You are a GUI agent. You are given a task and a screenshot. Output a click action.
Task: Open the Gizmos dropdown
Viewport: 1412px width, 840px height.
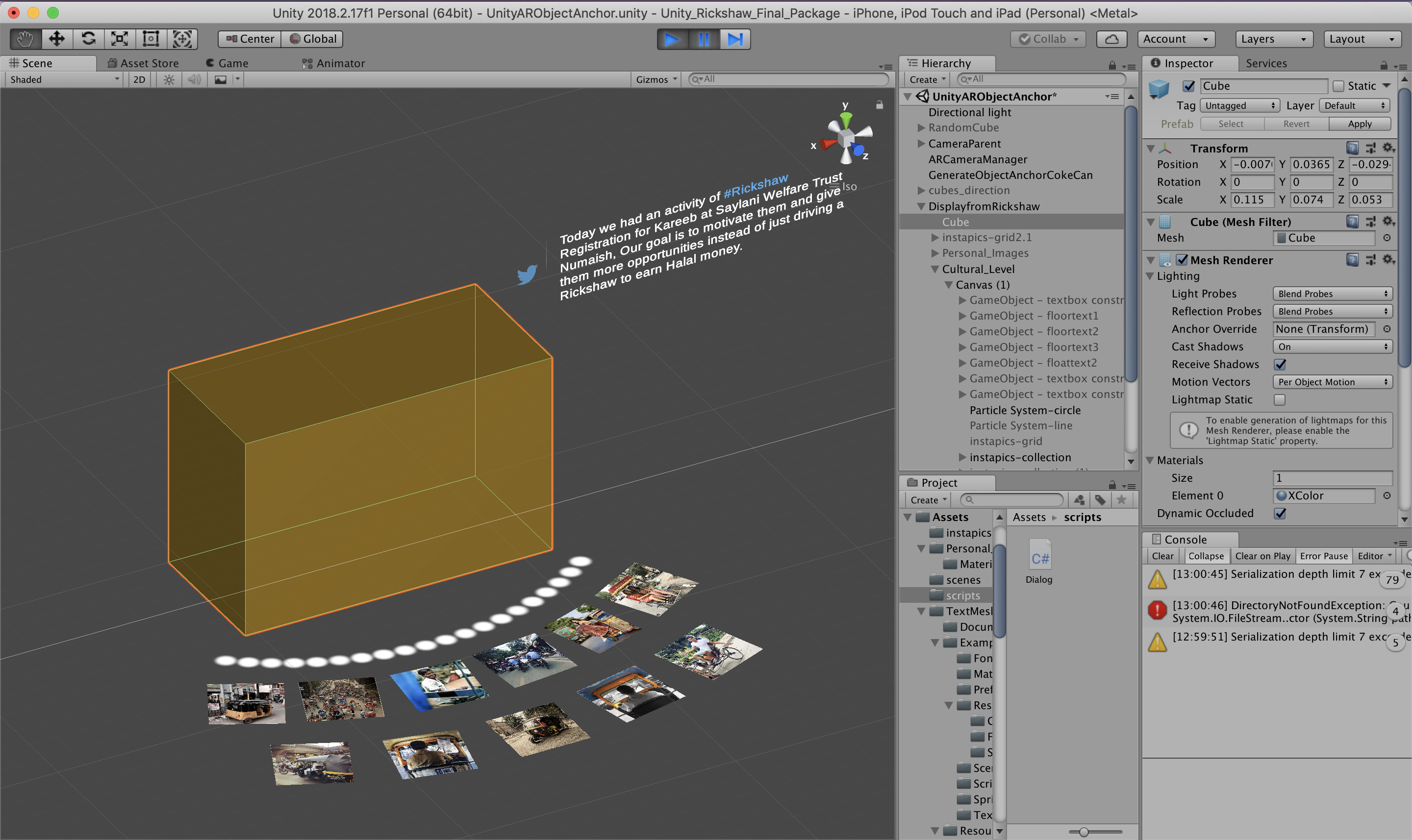pyautogui.click(x=656, y=80)
